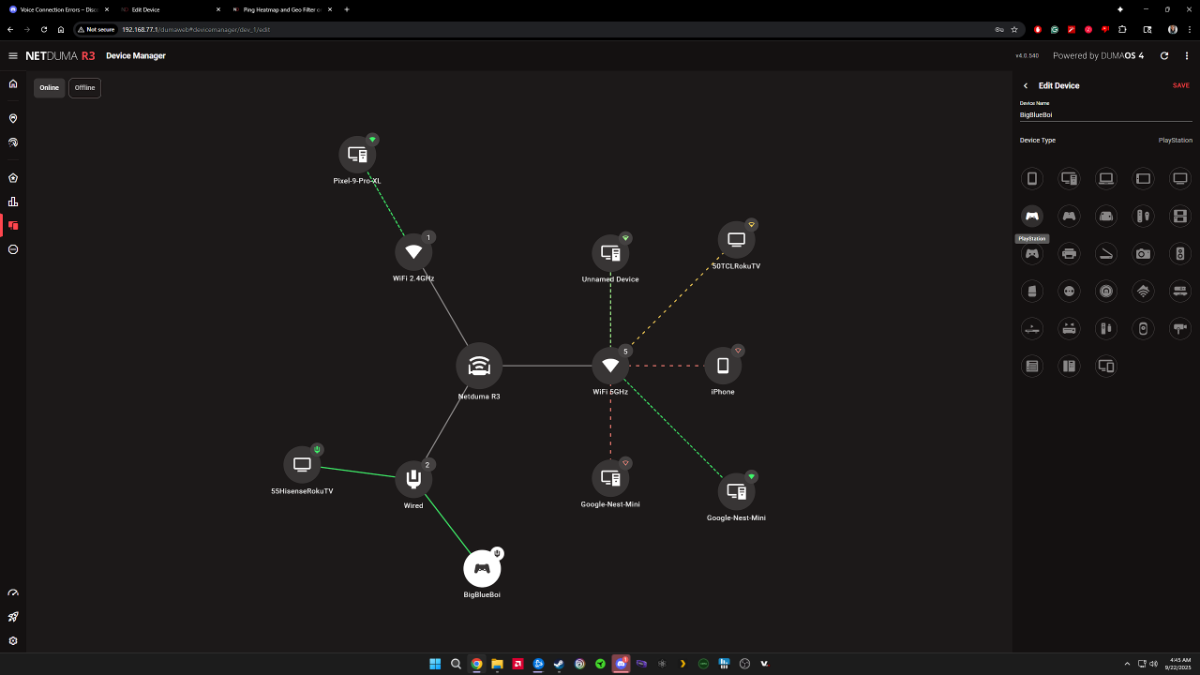
Task: Open Geo-Filter from the sidebar pin icon
Action: [13, 118]
